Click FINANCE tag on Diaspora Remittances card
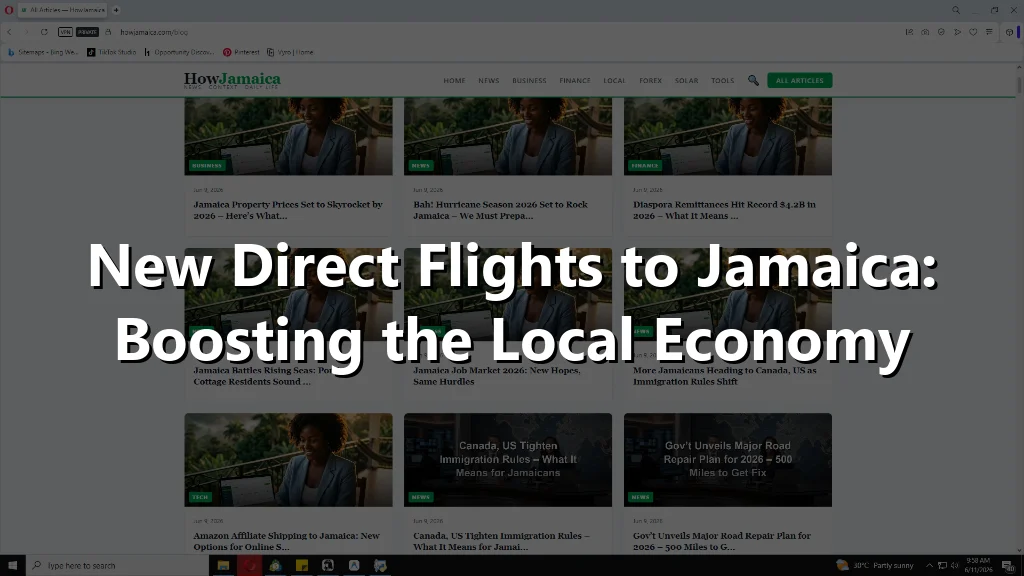The image size is (1024, 576). pos(645,166)
